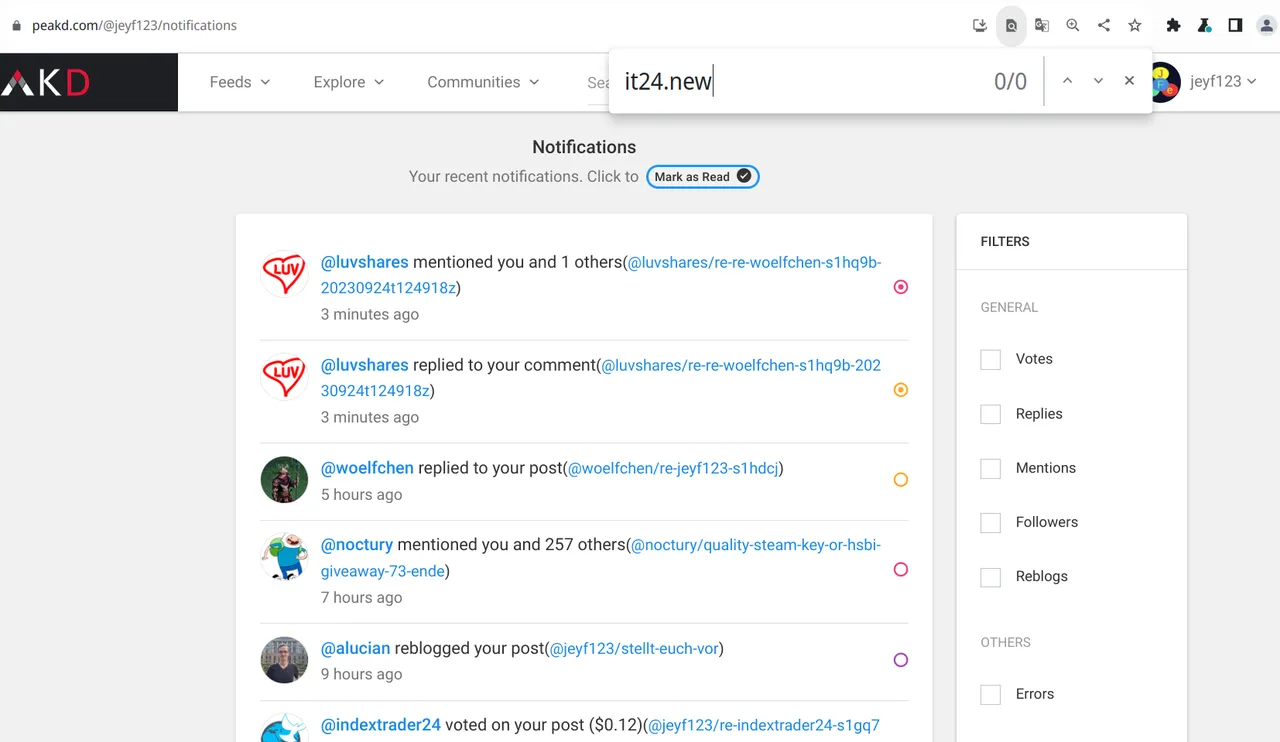The height and width of the screenshot is (742, 1280).
Task: Click the page URL in the address bar
Action: click(135, 26)
